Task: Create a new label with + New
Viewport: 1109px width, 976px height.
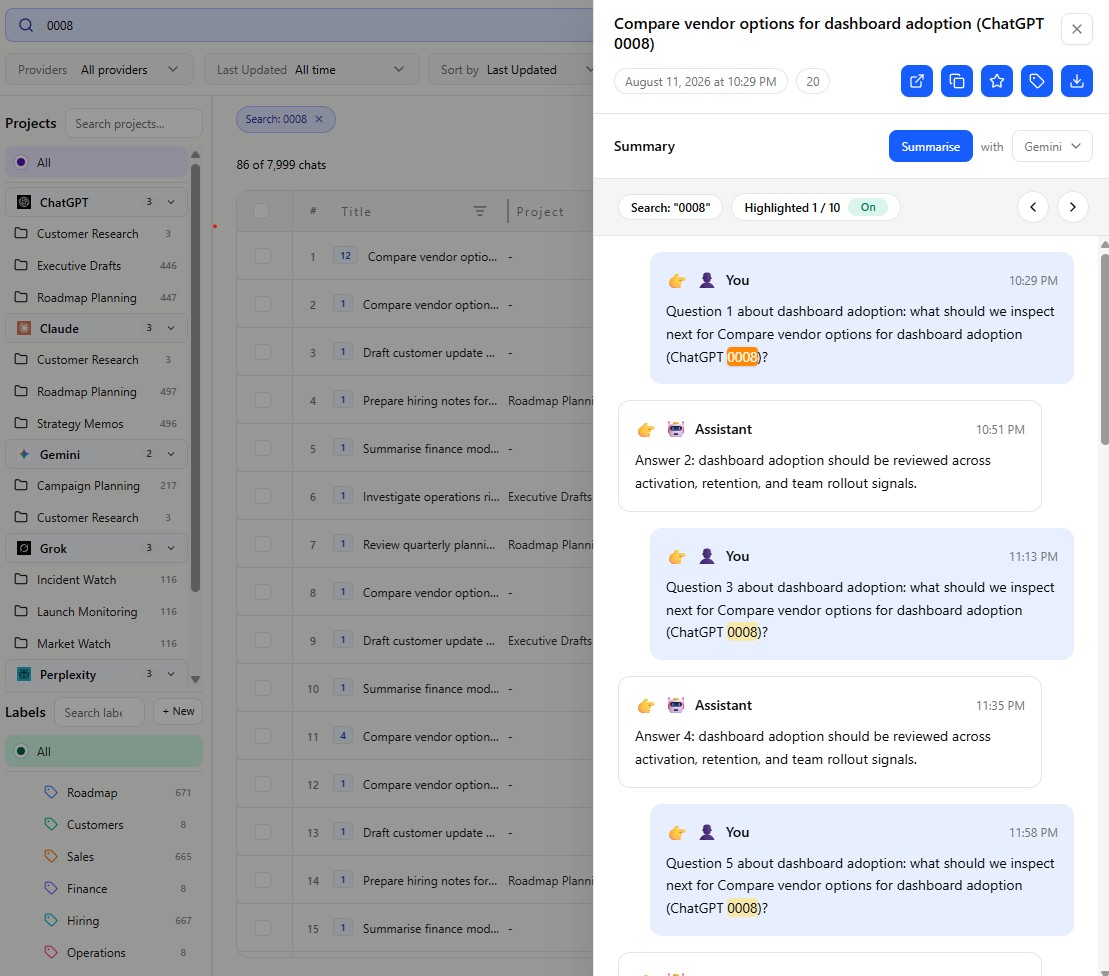Action: click(178, 711)
